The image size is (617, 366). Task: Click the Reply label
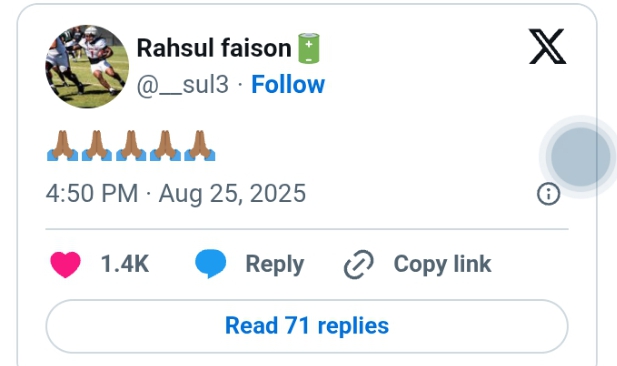[275, 264]
